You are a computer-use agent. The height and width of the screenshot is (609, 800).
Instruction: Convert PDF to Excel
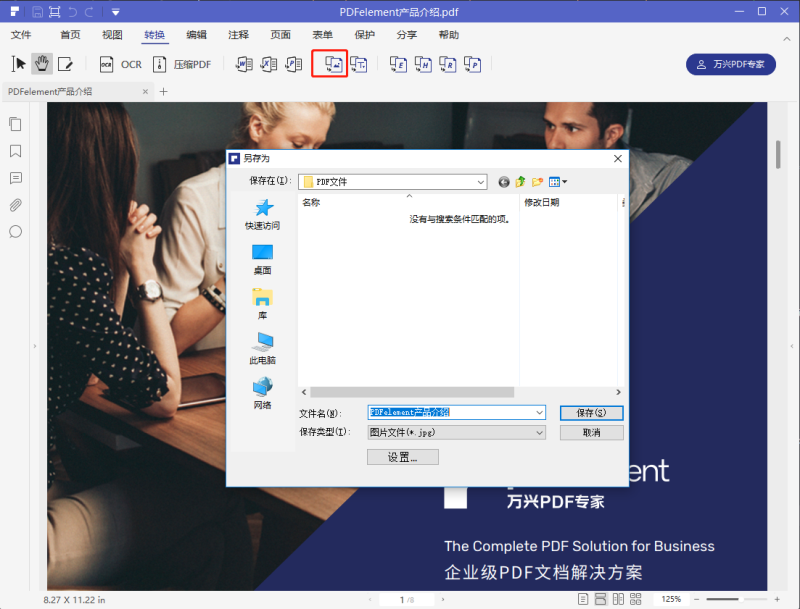tap(268, 63)
